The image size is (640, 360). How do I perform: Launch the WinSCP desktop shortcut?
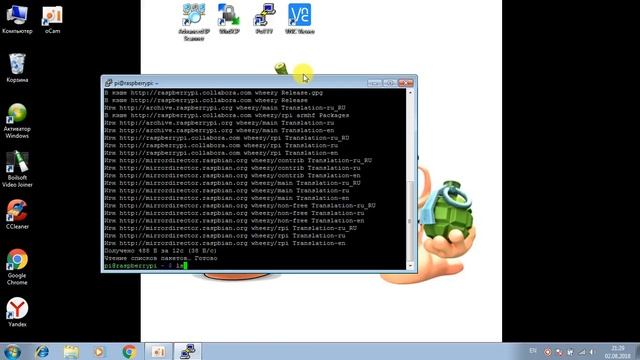coord(229,19)
